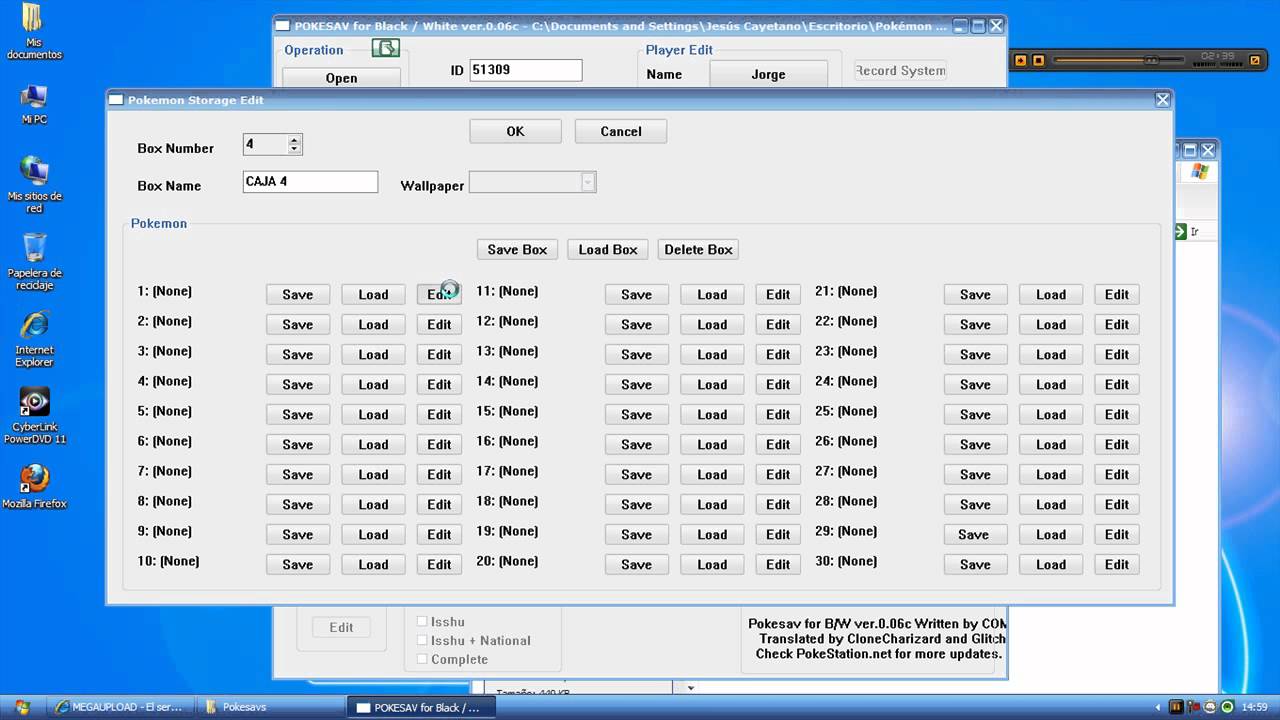
Task: Click slot label 16: (None)
Action: pyautogui.click(x=508, y=441)
